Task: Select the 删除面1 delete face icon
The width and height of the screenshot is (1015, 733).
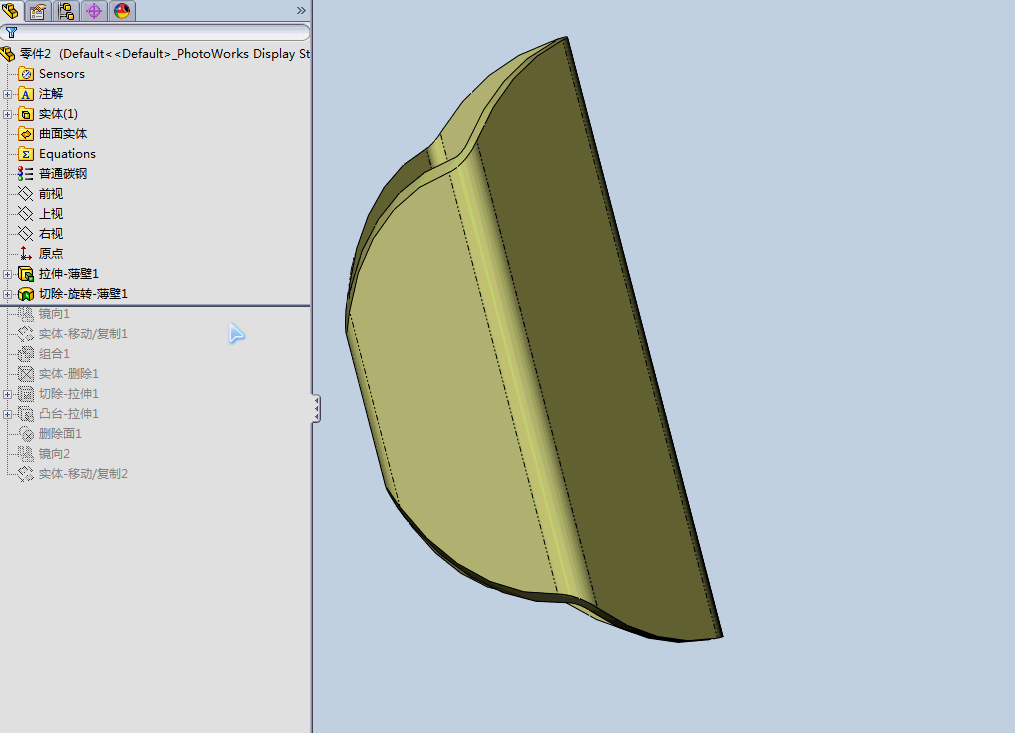Action: point(26,434)
